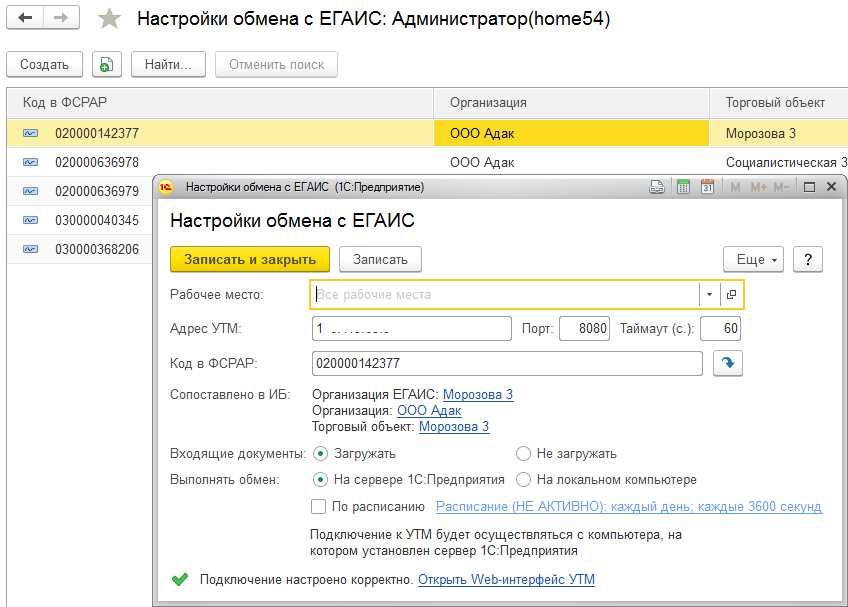848x607 pixels.
Task: Select the Загружать radio button
Action: pyautogui.click(x=320, y=453)
